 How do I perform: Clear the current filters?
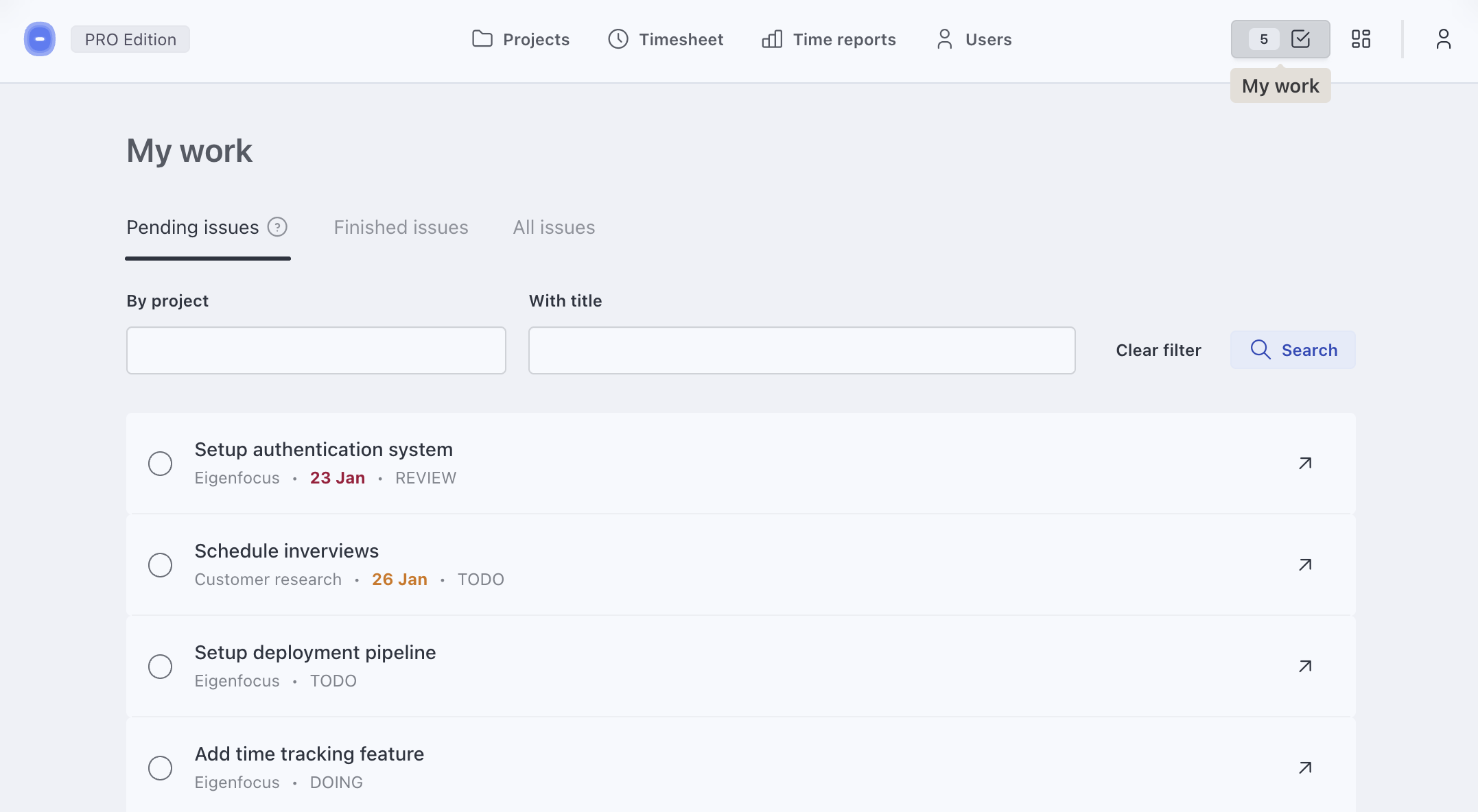1158,350
